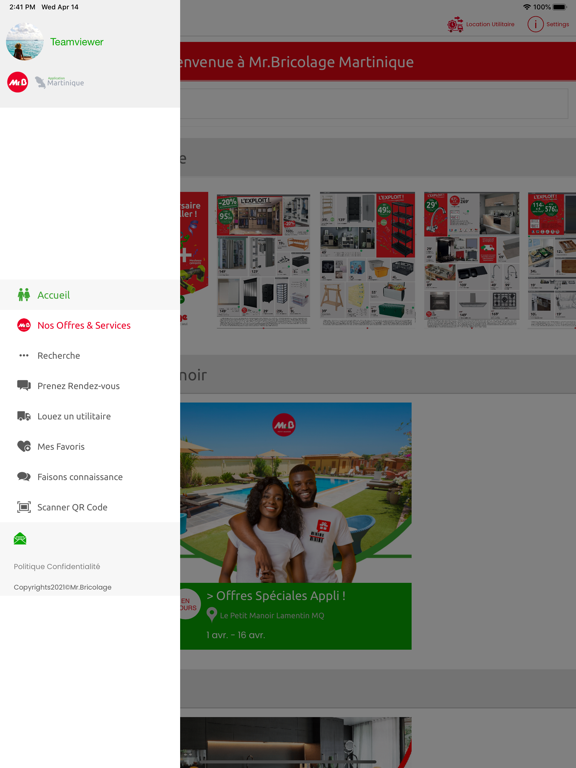Tap the Mr.B icon next to Nos Offres
Viewport: 576px width, 768px height.
pyautogui.click(x=24, y=325)
